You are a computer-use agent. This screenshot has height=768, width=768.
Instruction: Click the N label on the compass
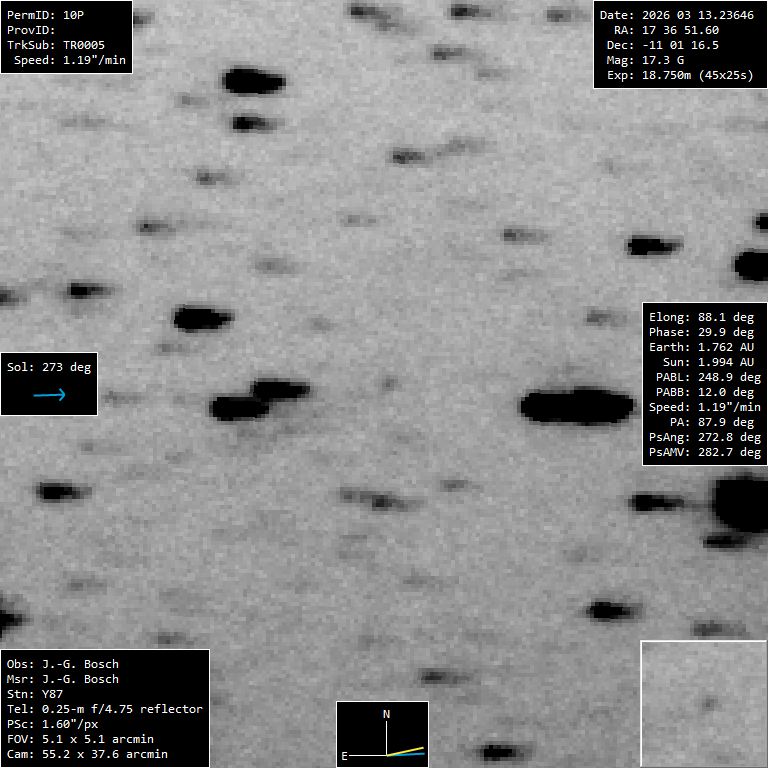[387, 714]
